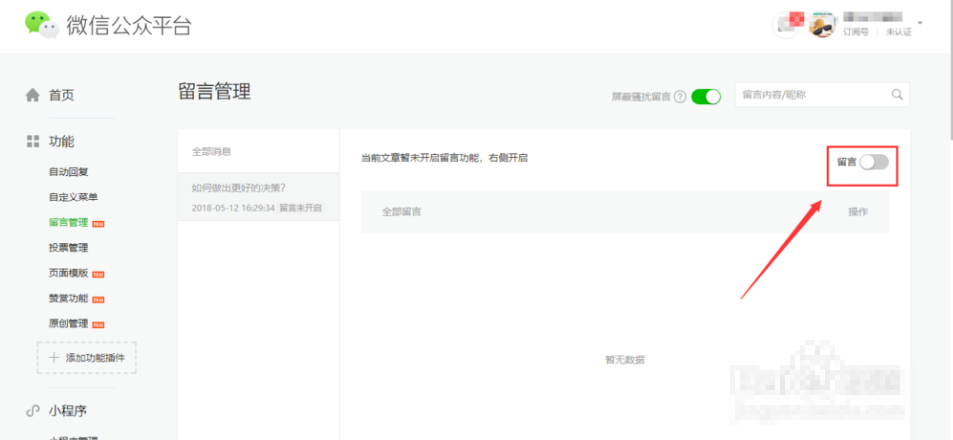Click the WeChat logo icon
Viewport: 953px width, 440px height.
[x=42, y=25]
